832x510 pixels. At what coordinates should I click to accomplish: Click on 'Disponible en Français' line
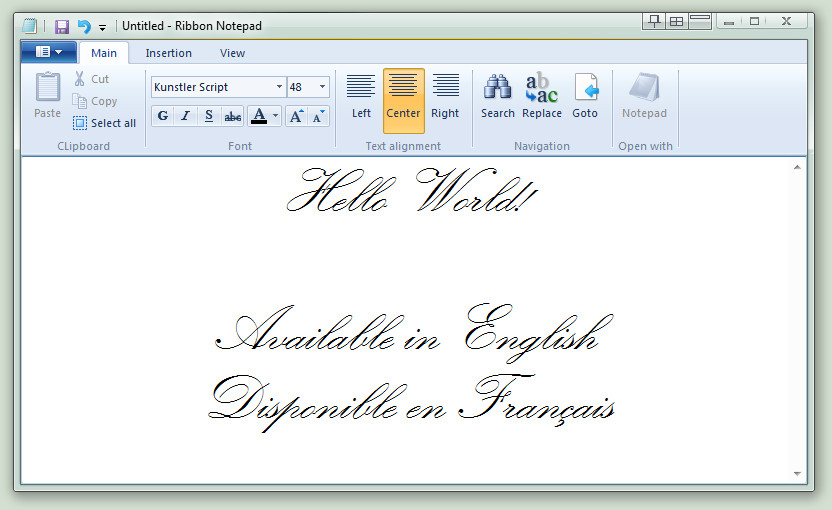412,403
